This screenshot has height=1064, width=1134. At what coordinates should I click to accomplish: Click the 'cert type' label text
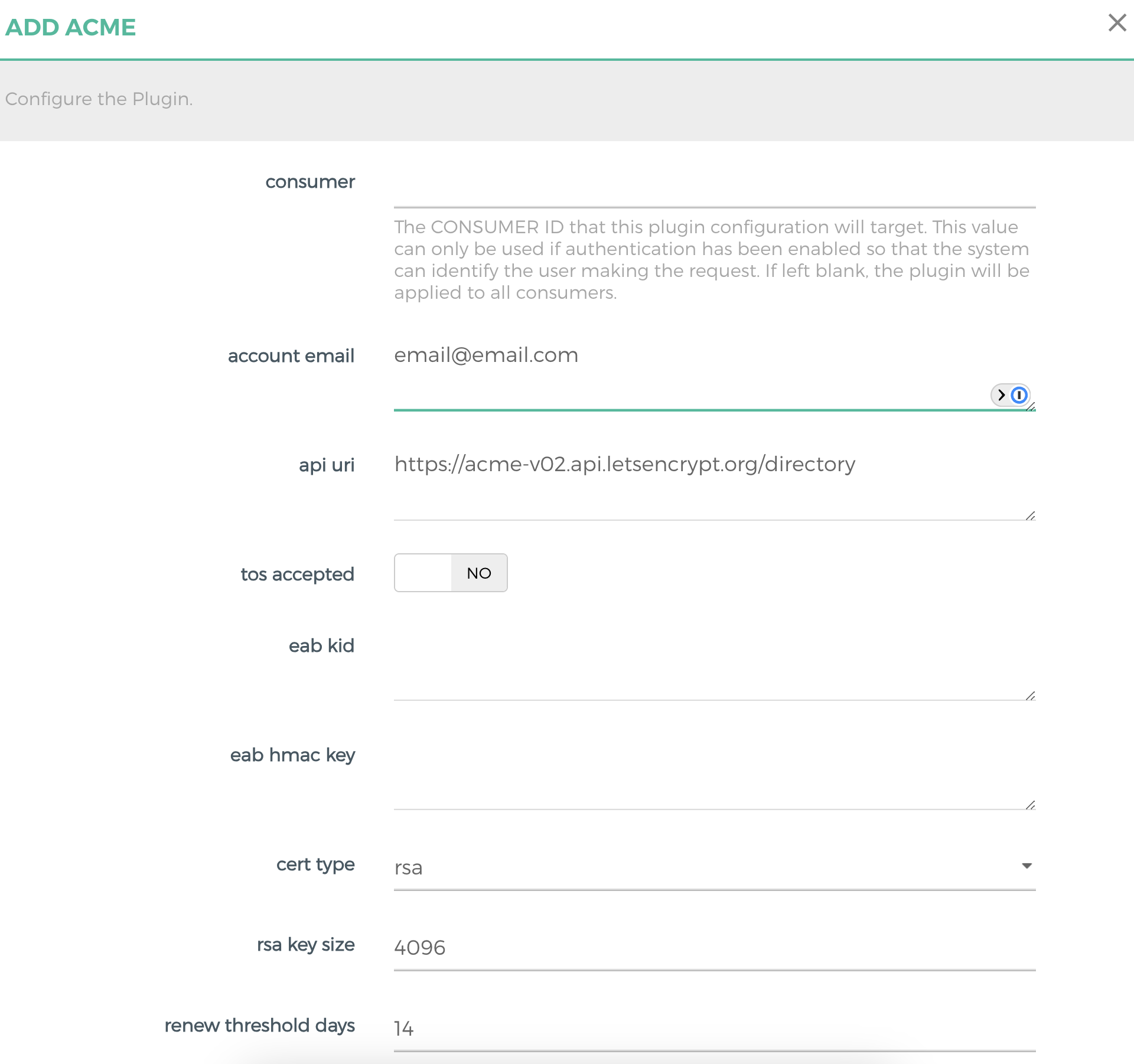click(x=315, y=864)
